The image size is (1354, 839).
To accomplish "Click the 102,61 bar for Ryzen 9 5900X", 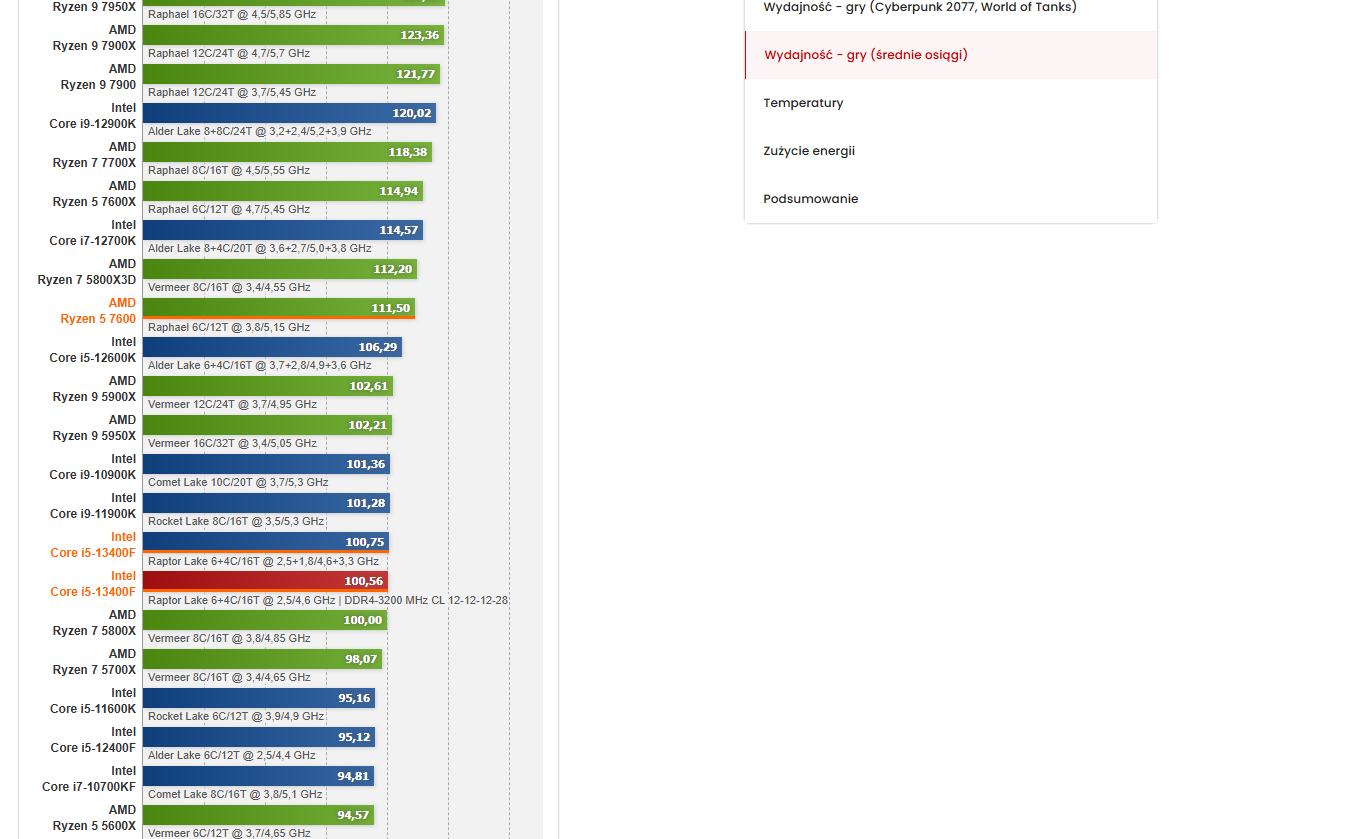I will 268,386.
